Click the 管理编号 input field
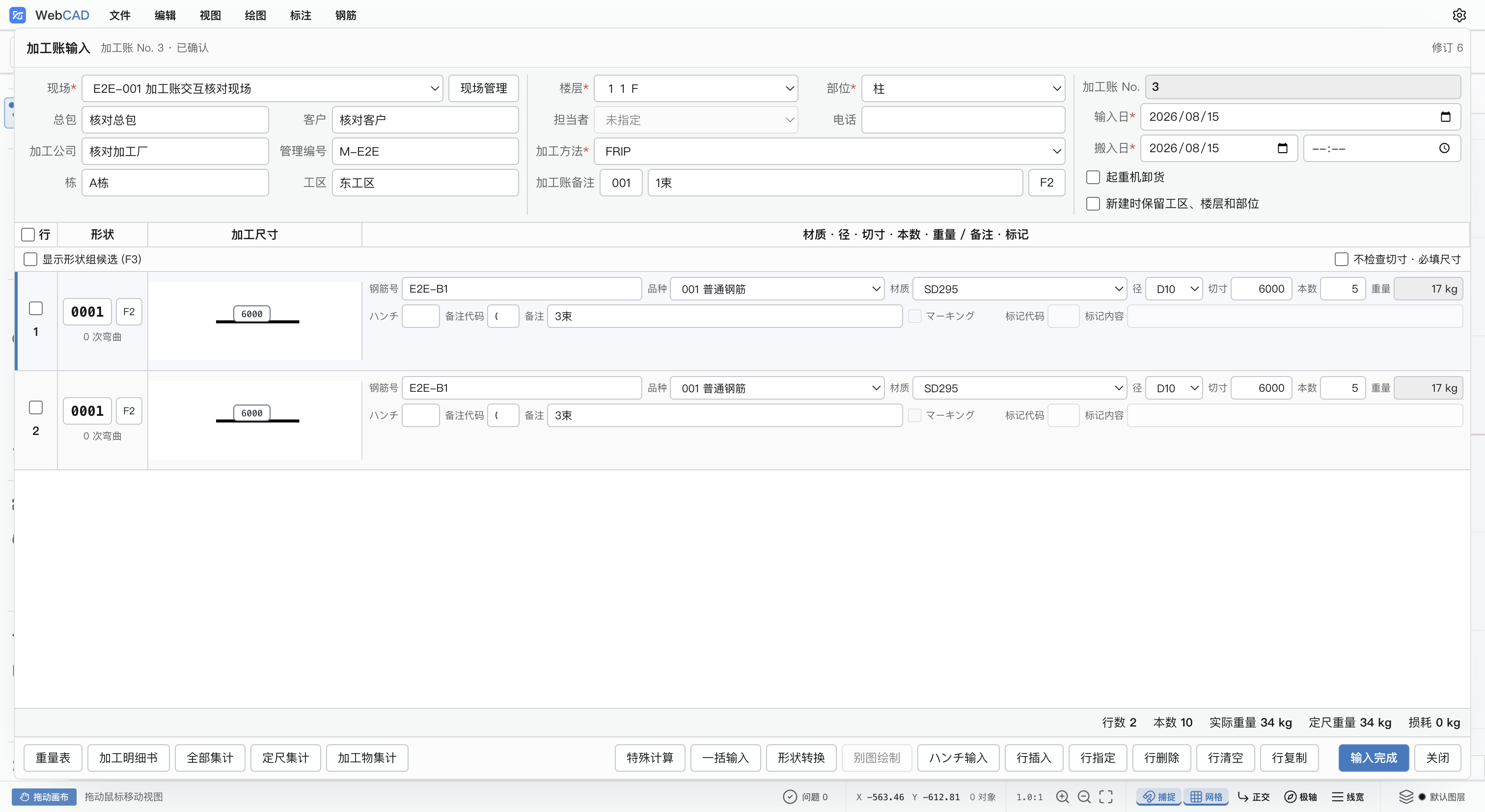This screenshot has height=812, width=1485. point(425,151)
